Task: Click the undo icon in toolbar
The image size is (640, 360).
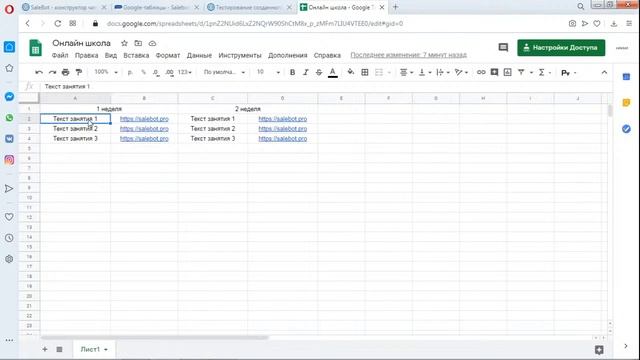Action: pos(39,72)
